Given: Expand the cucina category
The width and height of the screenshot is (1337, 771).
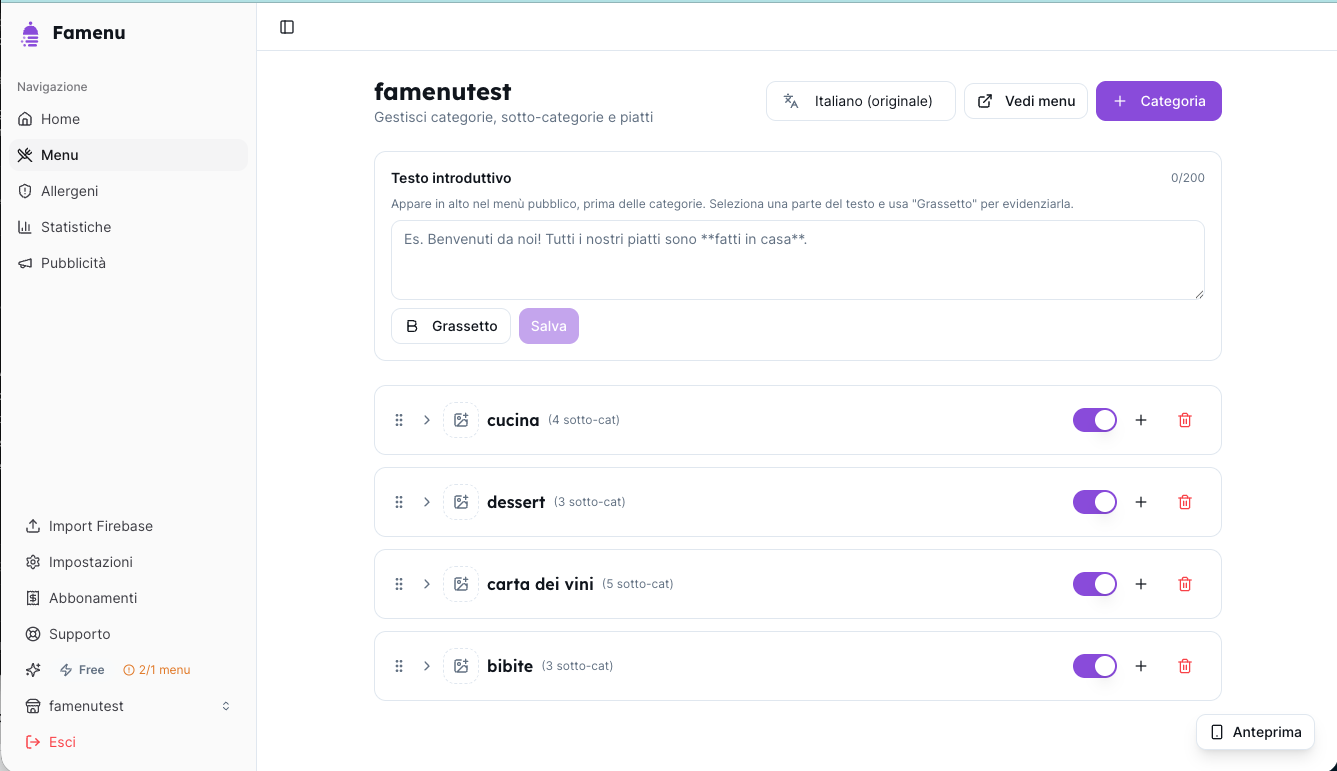Looking at the screenshot, I should click(427, 420).
